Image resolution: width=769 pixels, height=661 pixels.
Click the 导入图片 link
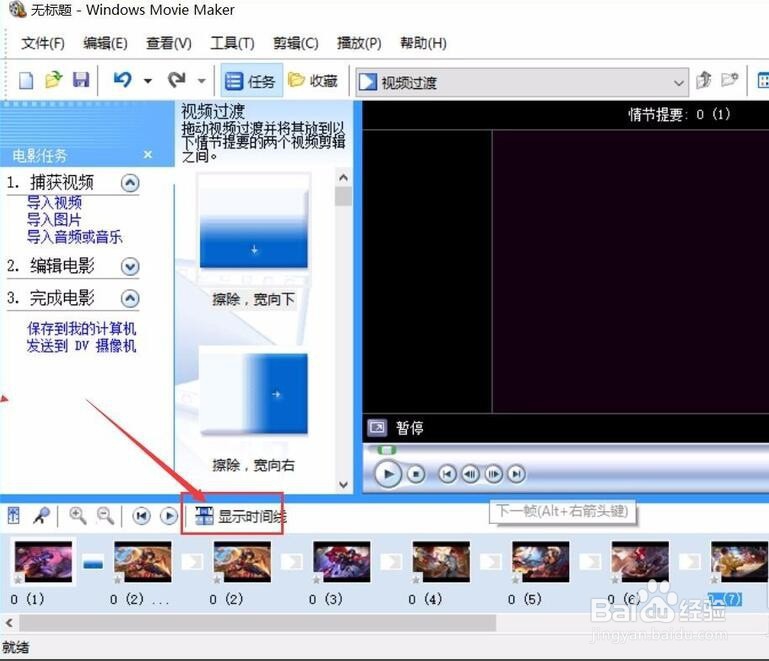tap(54, 220)
